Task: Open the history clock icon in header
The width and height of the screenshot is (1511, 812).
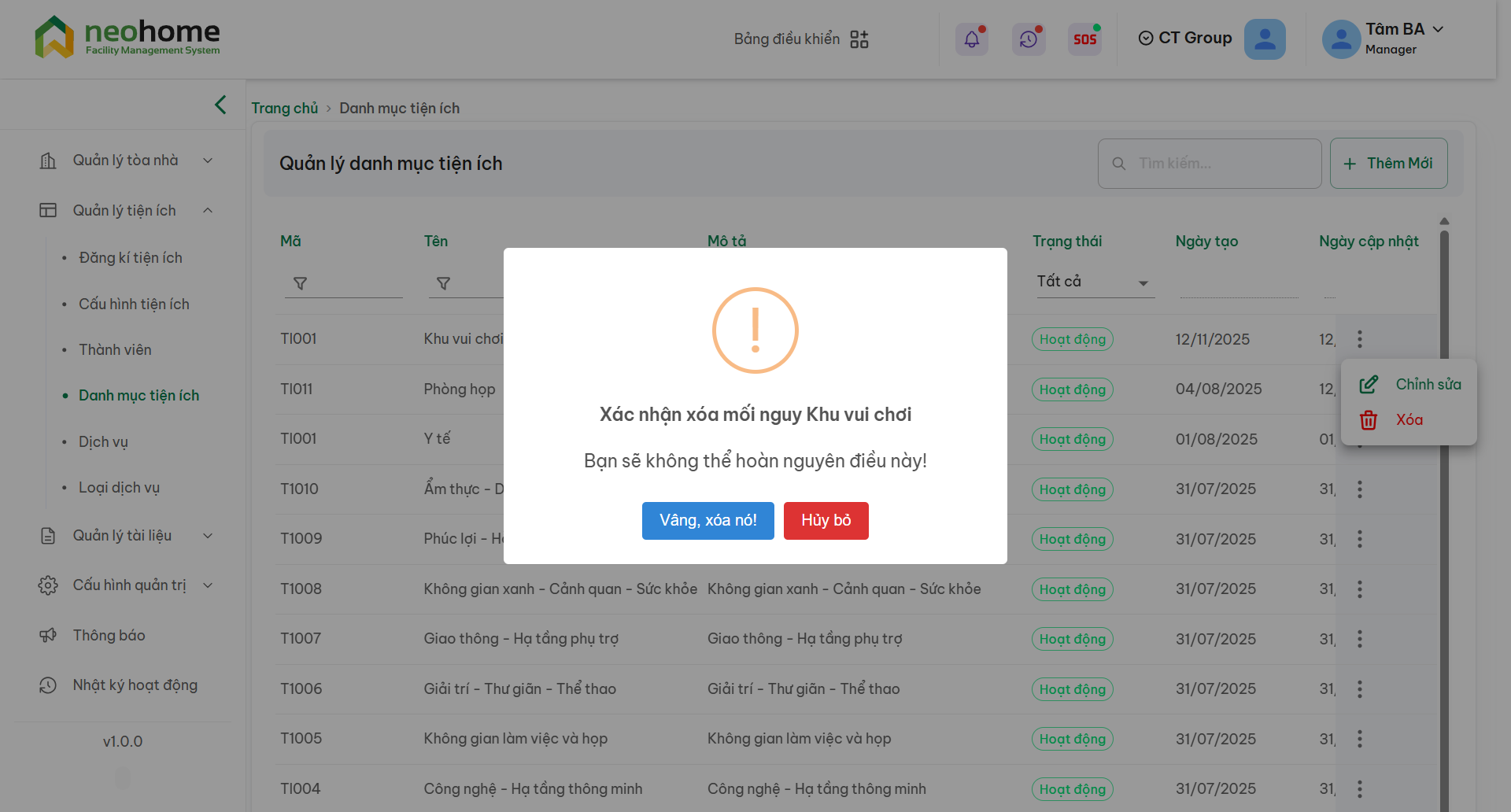Action: tap(1029, 39)
